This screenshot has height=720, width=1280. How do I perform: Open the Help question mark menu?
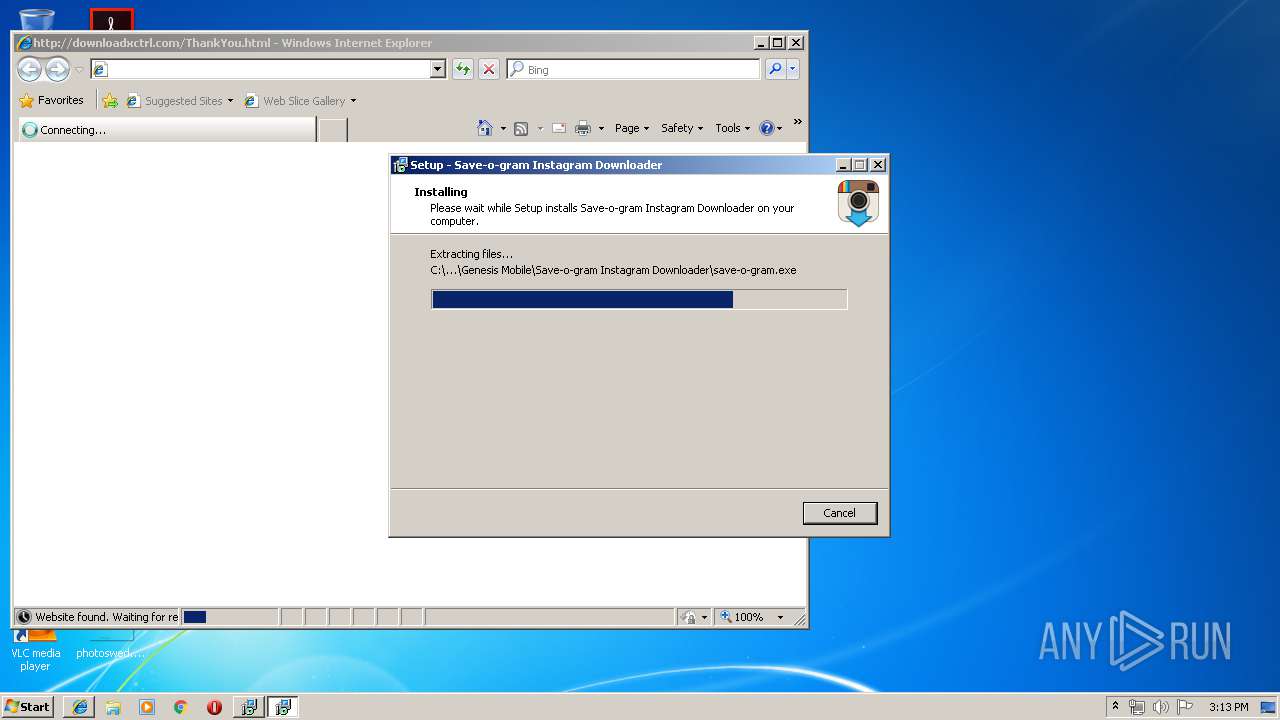pos(770,128)
